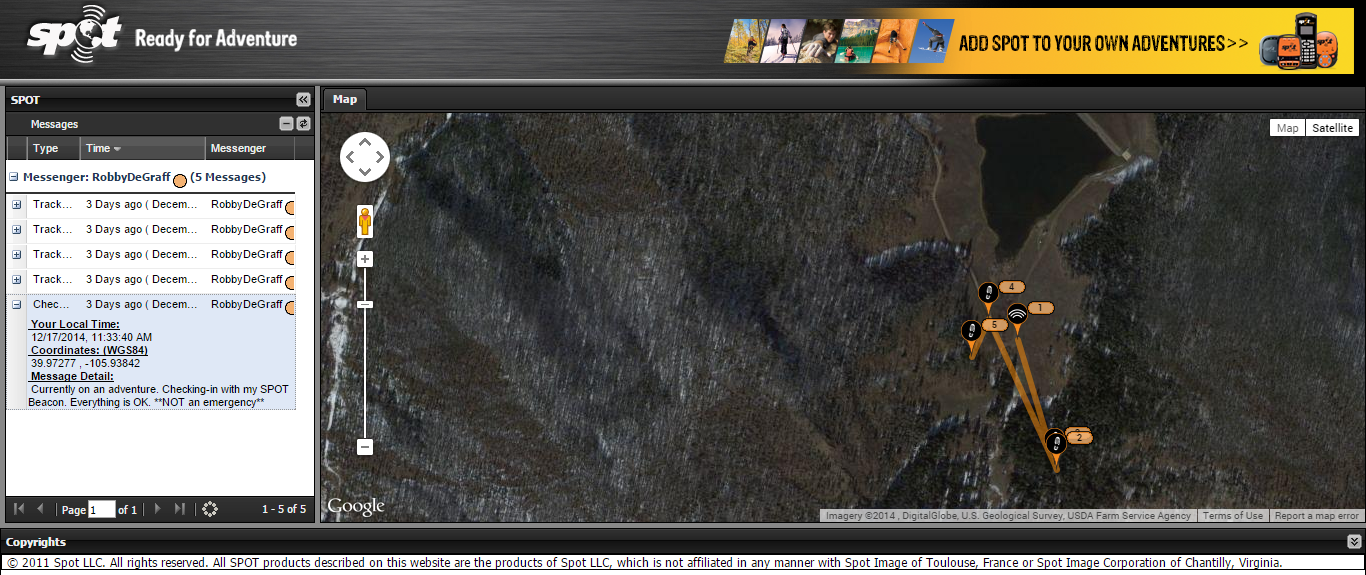Viewport: 1366px width, 575px height.
Task: Click the orange label badge 1
Action: click(1040, 308)
